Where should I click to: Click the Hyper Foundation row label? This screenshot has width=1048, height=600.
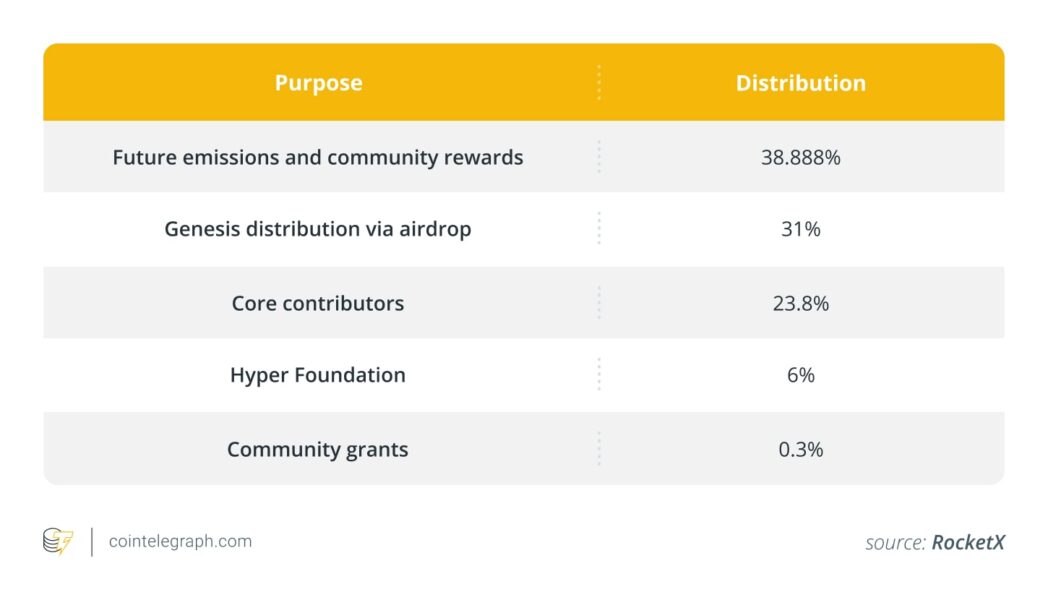318,375
